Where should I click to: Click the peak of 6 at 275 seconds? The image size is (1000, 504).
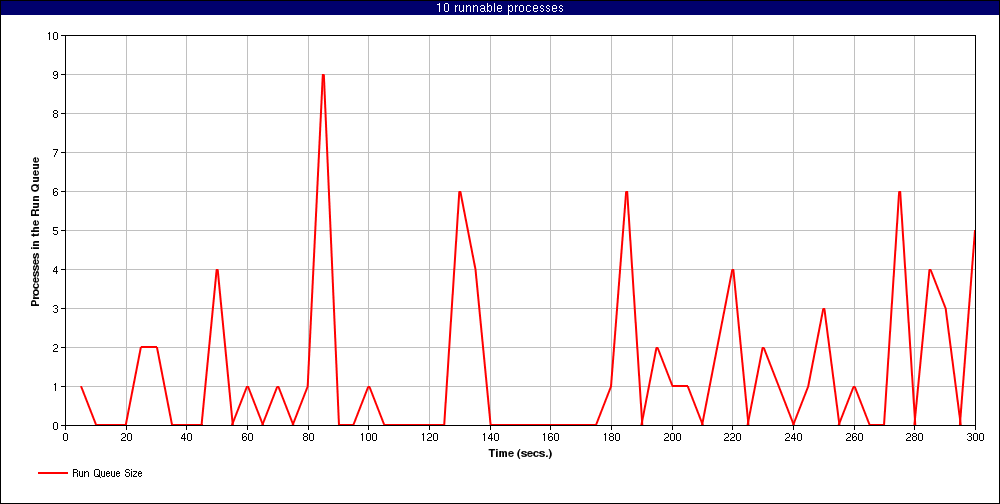tap(899, 191)
